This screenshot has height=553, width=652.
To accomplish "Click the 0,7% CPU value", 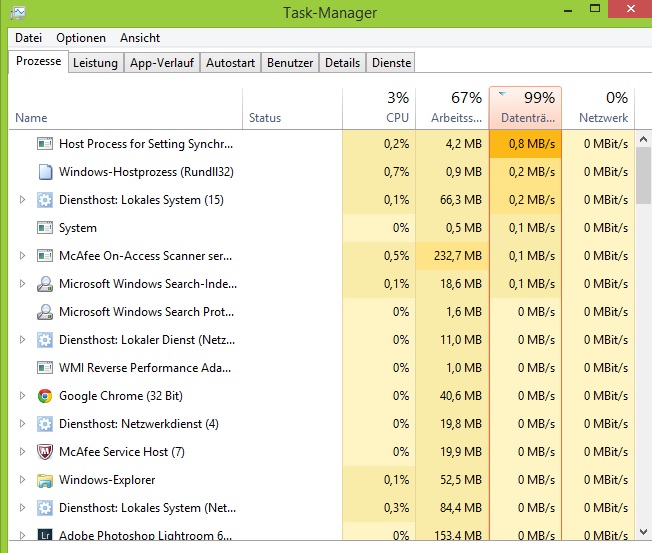I will (x=397, y=172).
